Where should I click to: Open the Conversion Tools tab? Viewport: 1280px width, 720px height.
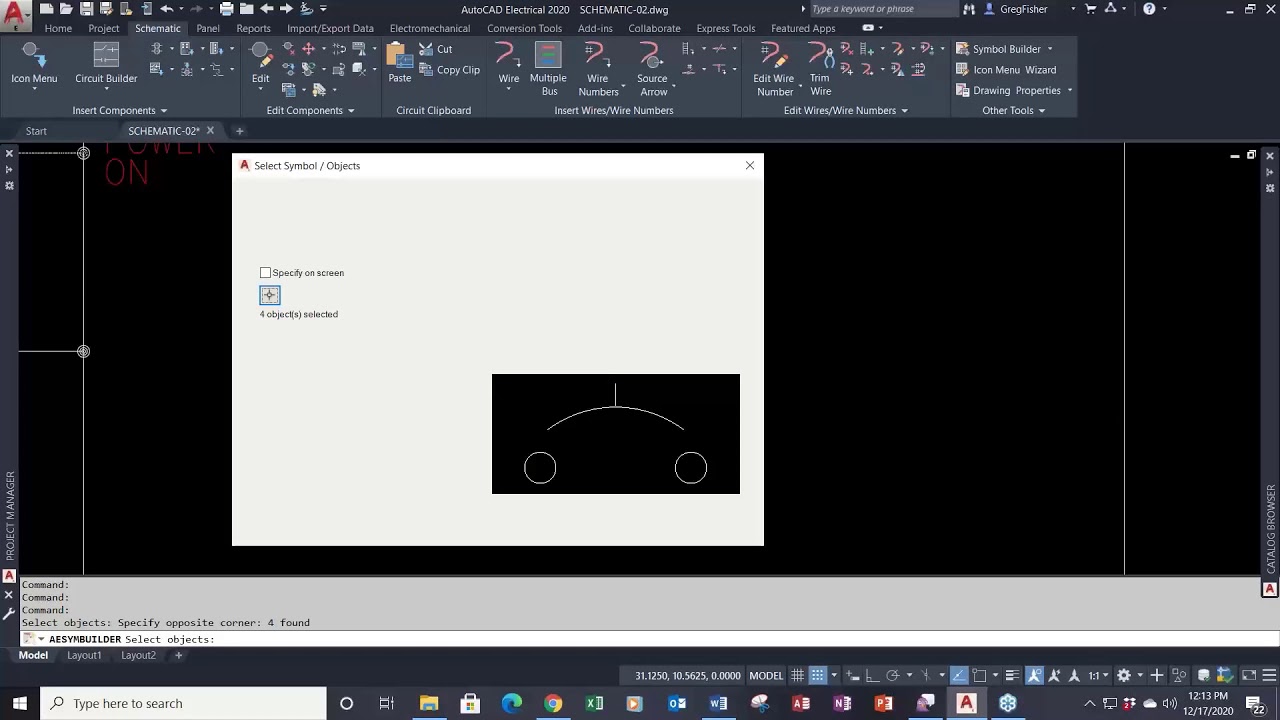click(x=524, y=28)
